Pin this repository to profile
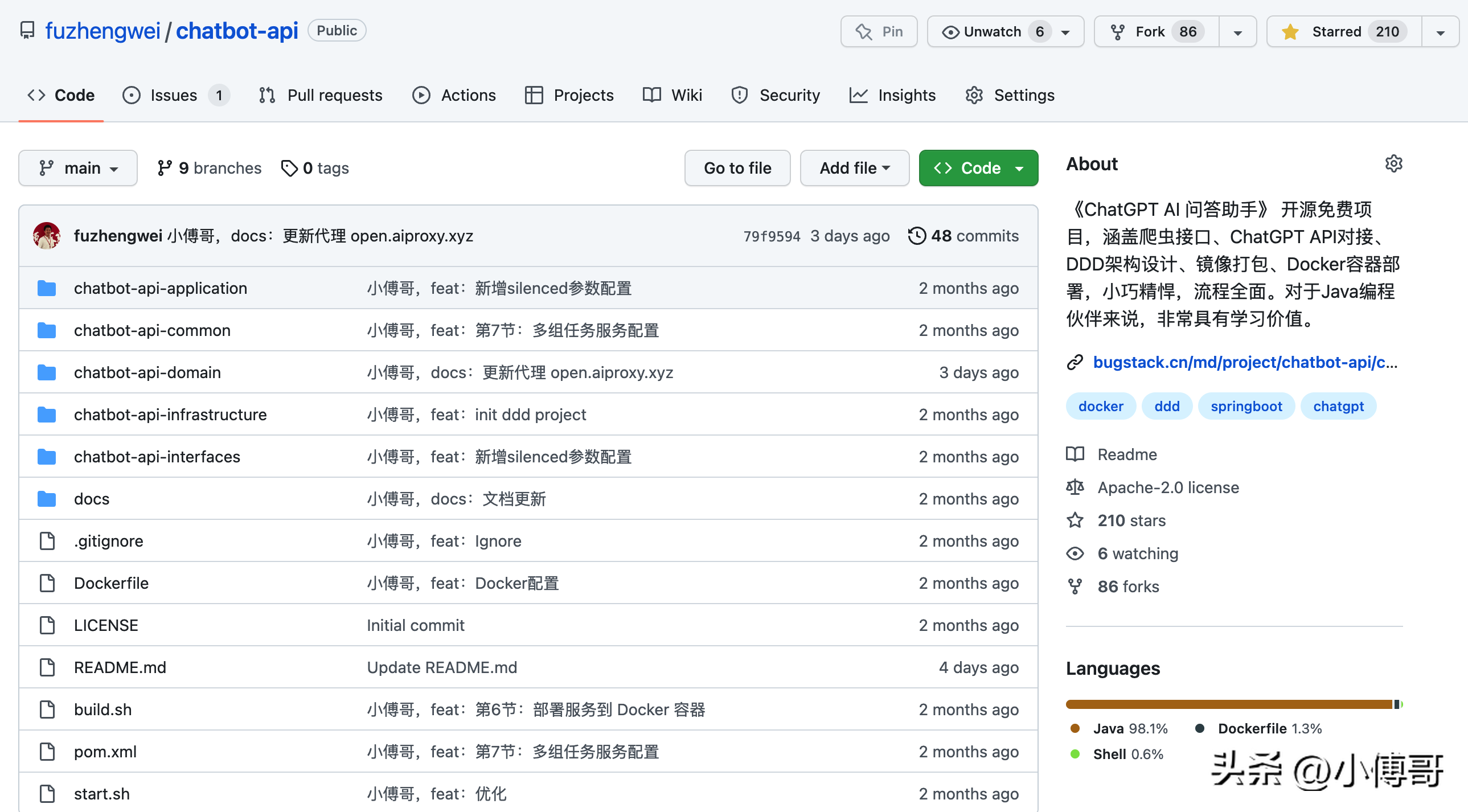Image resolution: width=1468 pixels, height=812 pixels. point(879,32)
